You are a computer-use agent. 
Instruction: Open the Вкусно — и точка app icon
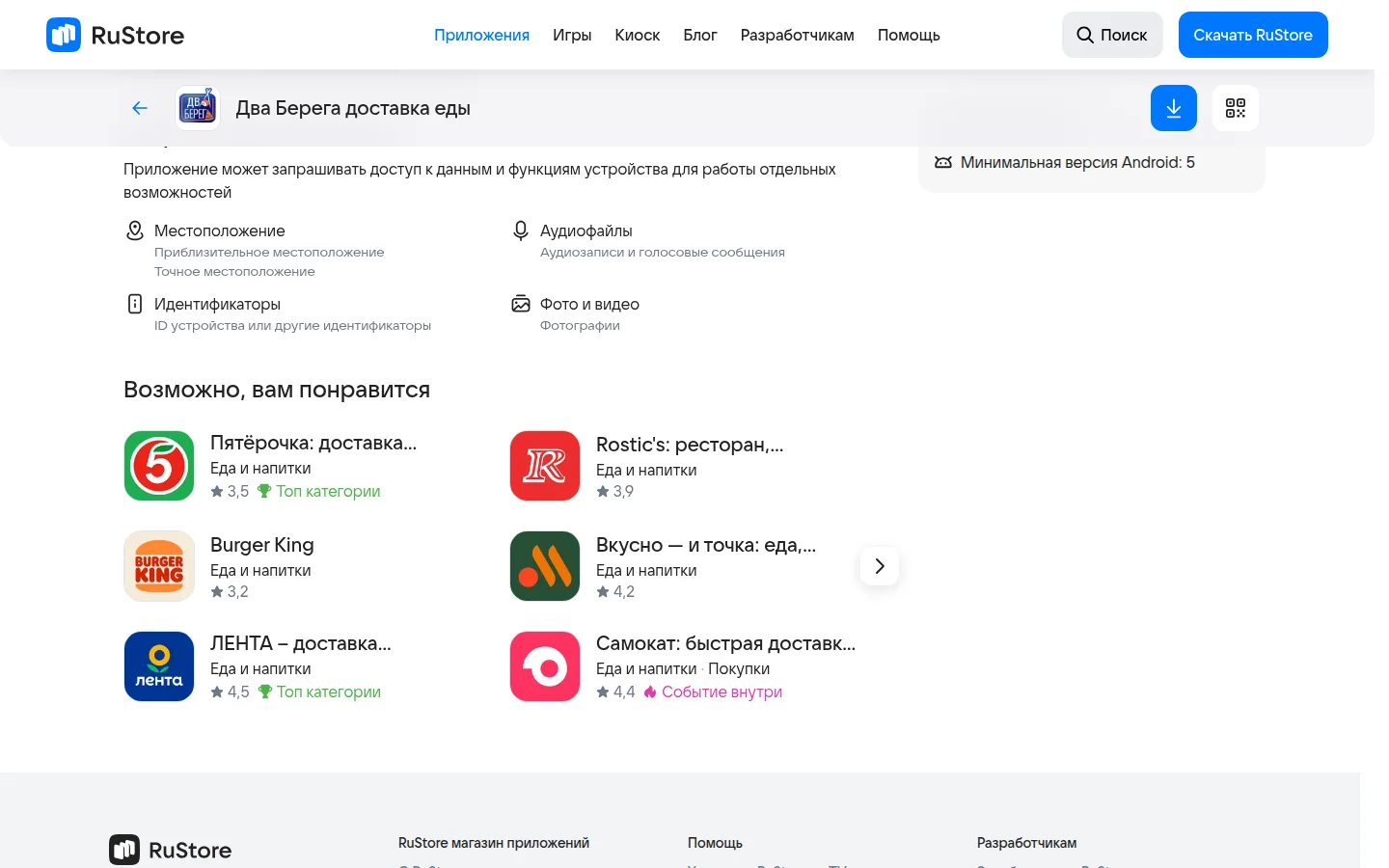[x=545, y=566]
